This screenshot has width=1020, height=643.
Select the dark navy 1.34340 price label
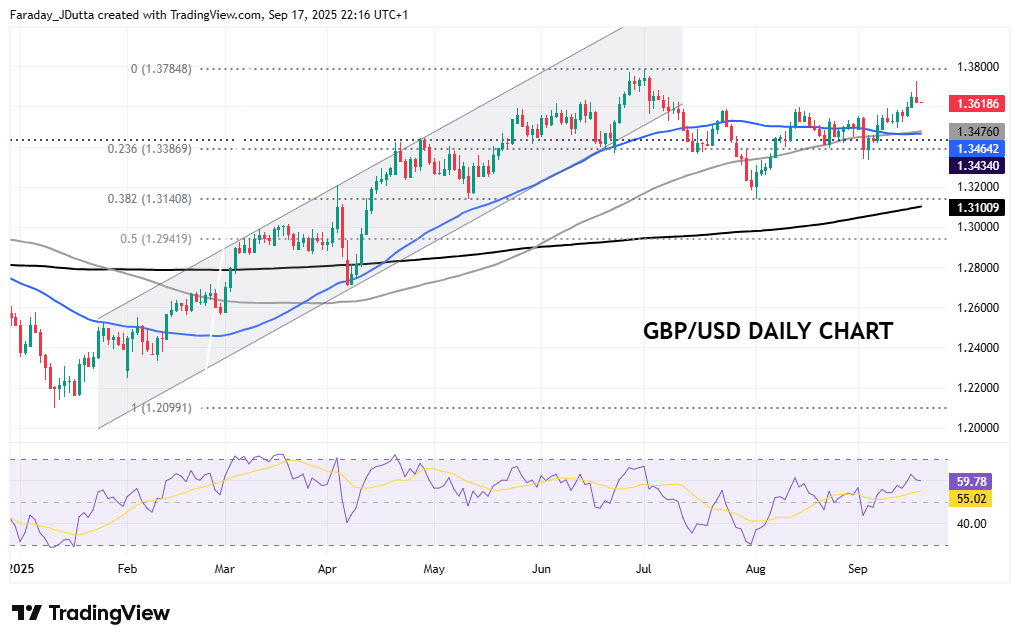tap(974, 165)
